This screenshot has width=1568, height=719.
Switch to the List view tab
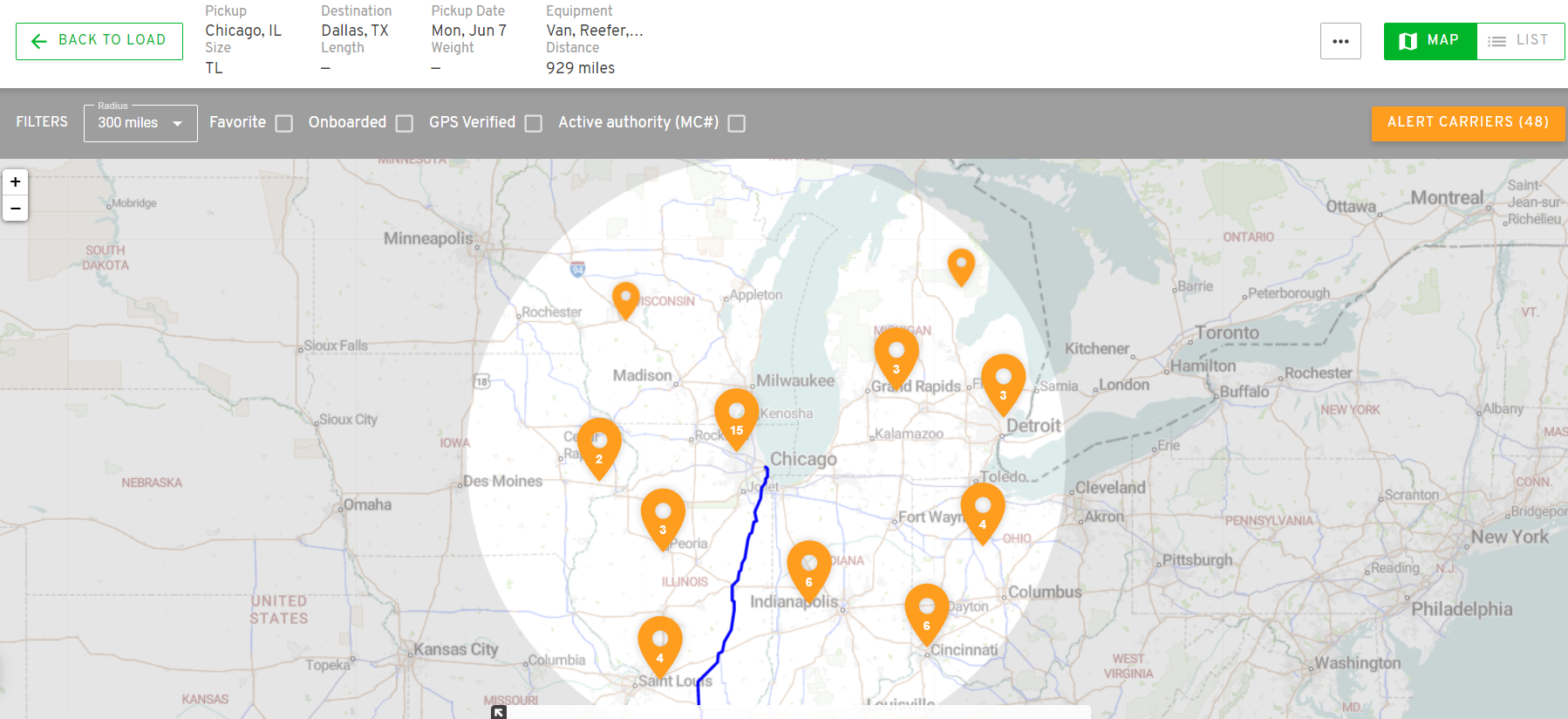pos(1520,41)
